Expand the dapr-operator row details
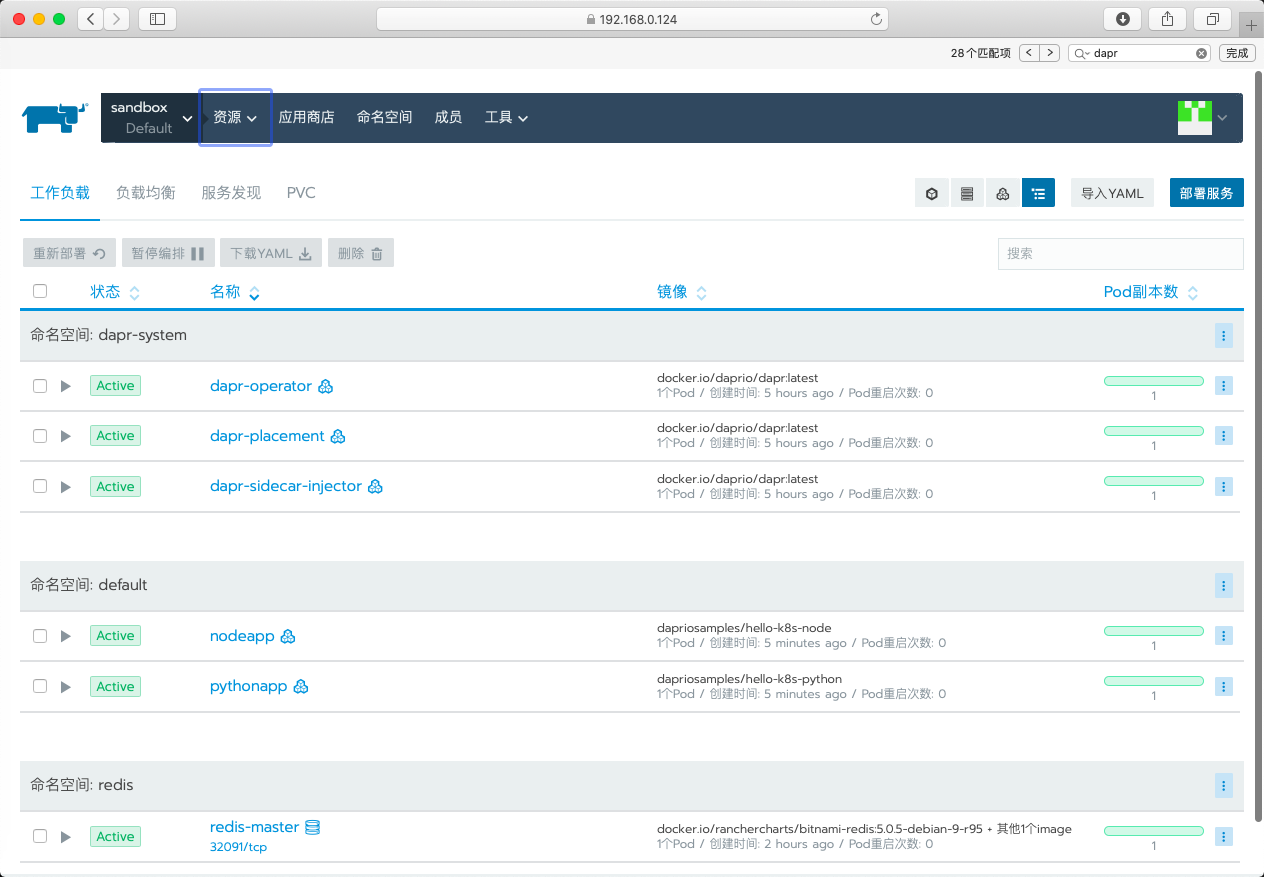Viewport: 1264px width, 877px height. click(x=66, y=386)
